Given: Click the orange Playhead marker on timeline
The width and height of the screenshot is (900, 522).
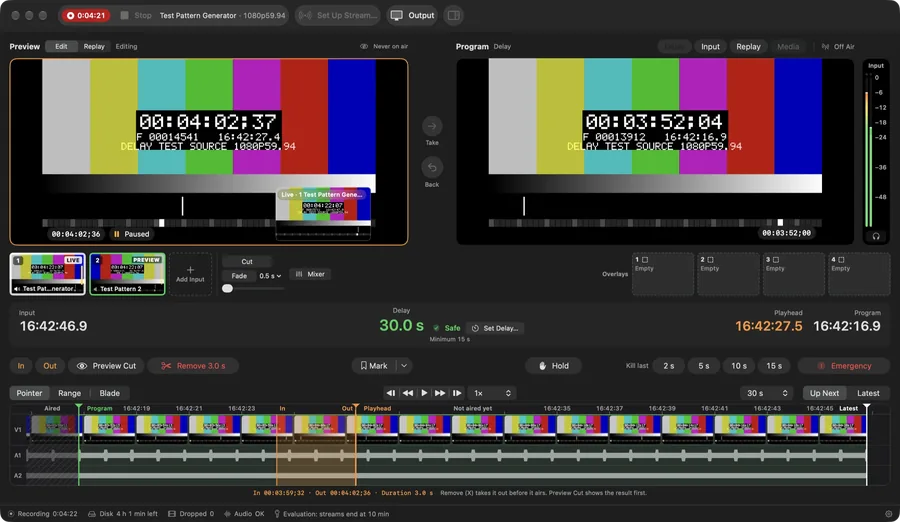Looking at the screenshot, I should pos(356,408).
